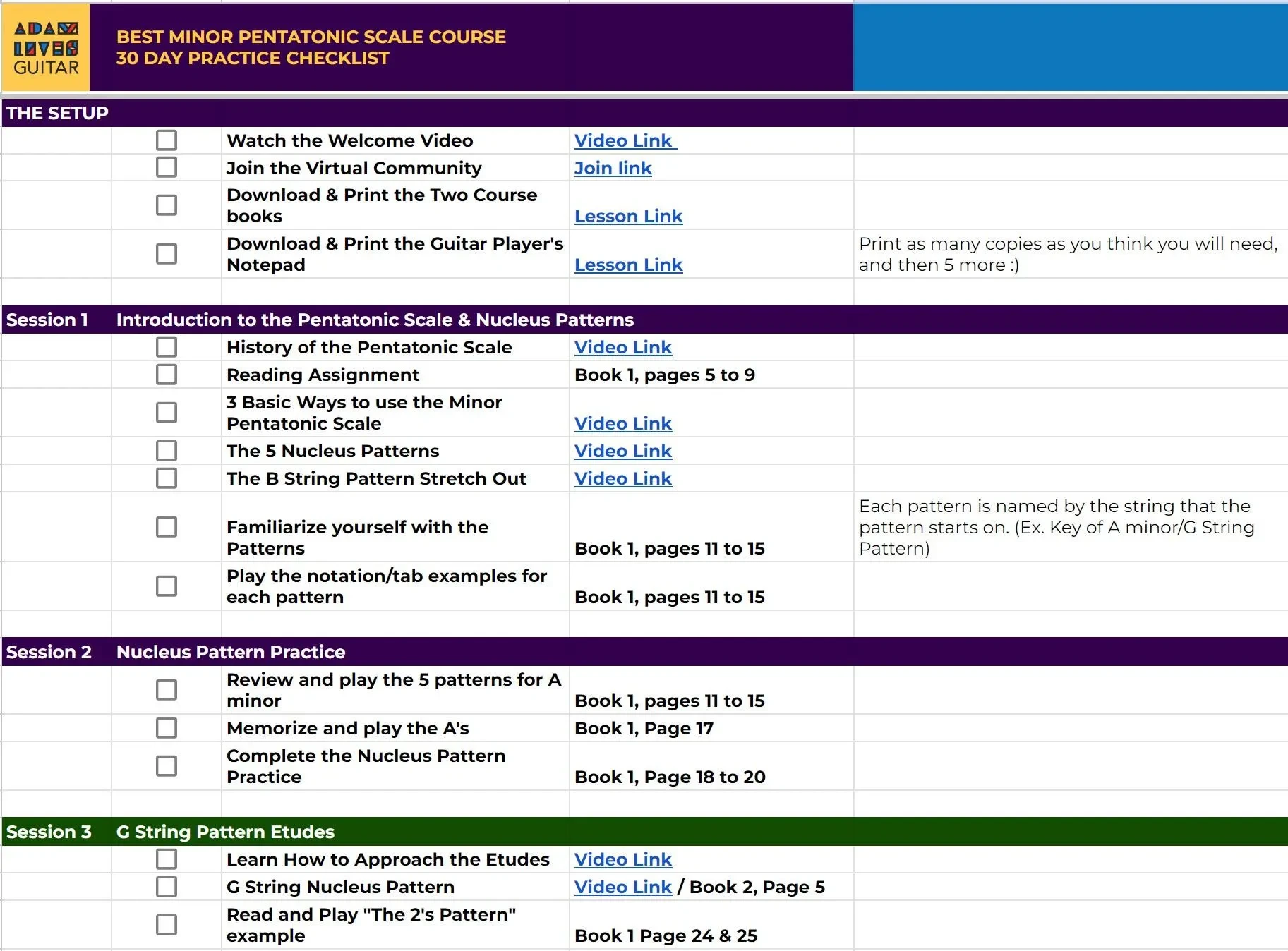
Task: Tick the Guitar Player's Notepad checkbox
Action: 167,253
